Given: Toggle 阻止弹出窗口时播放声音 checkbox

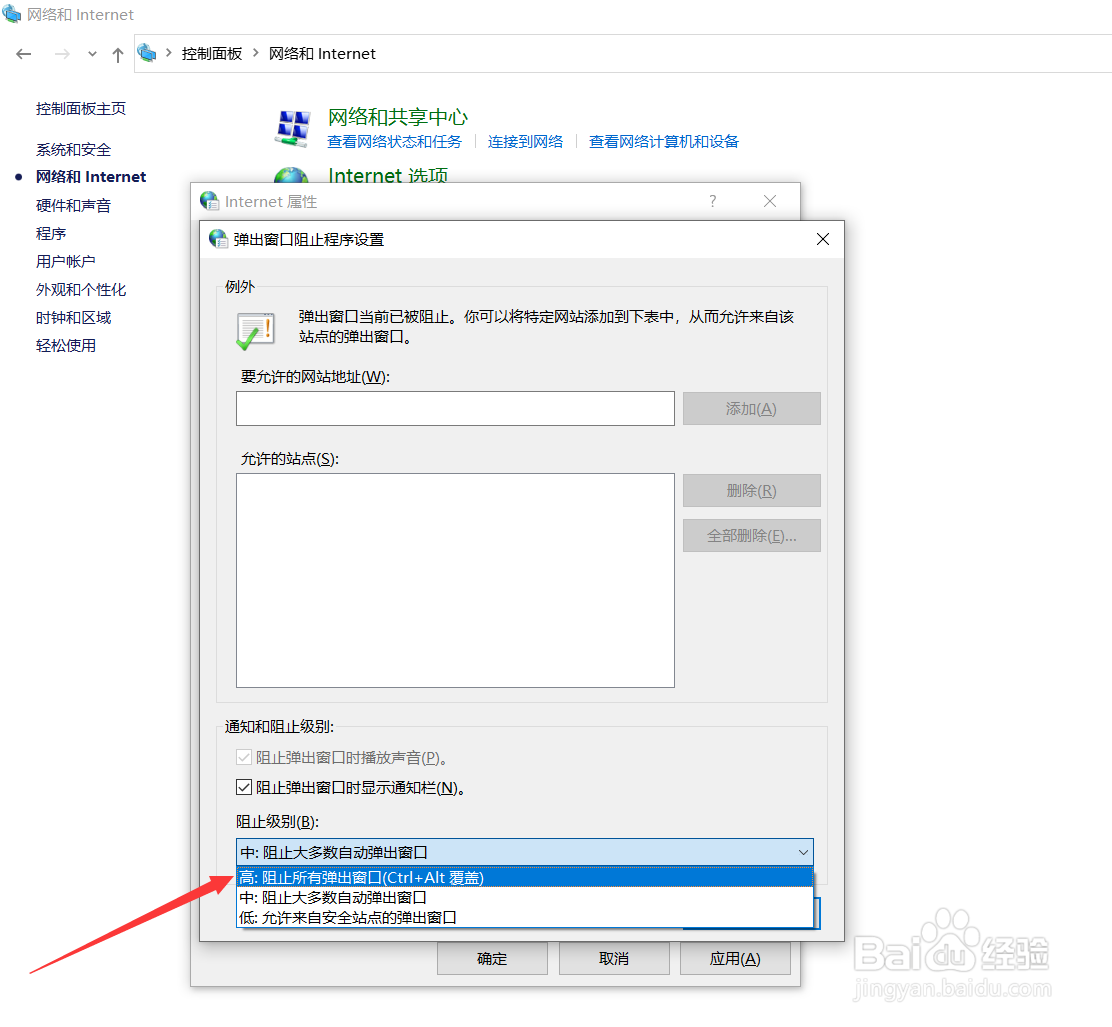Looking at the screenshot, I should (x=244, y=757).
